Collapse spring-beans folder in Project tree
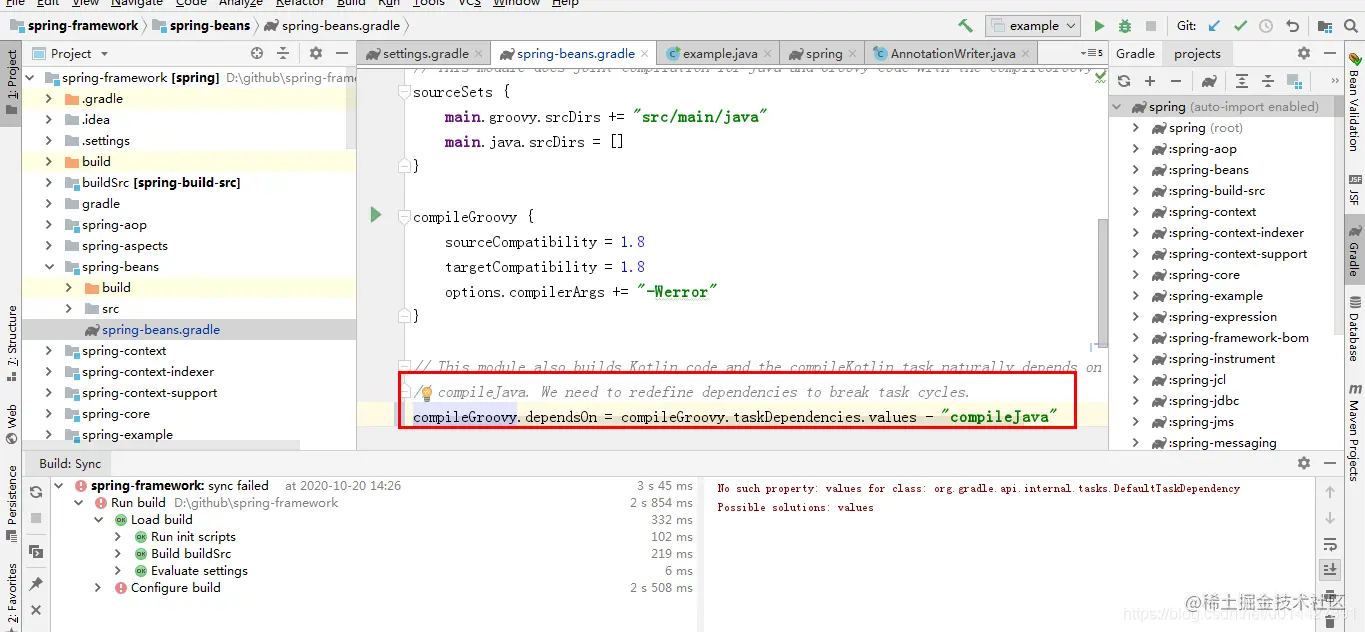The width and height of the screenshot is (1365, 632). tap(48, 267)
